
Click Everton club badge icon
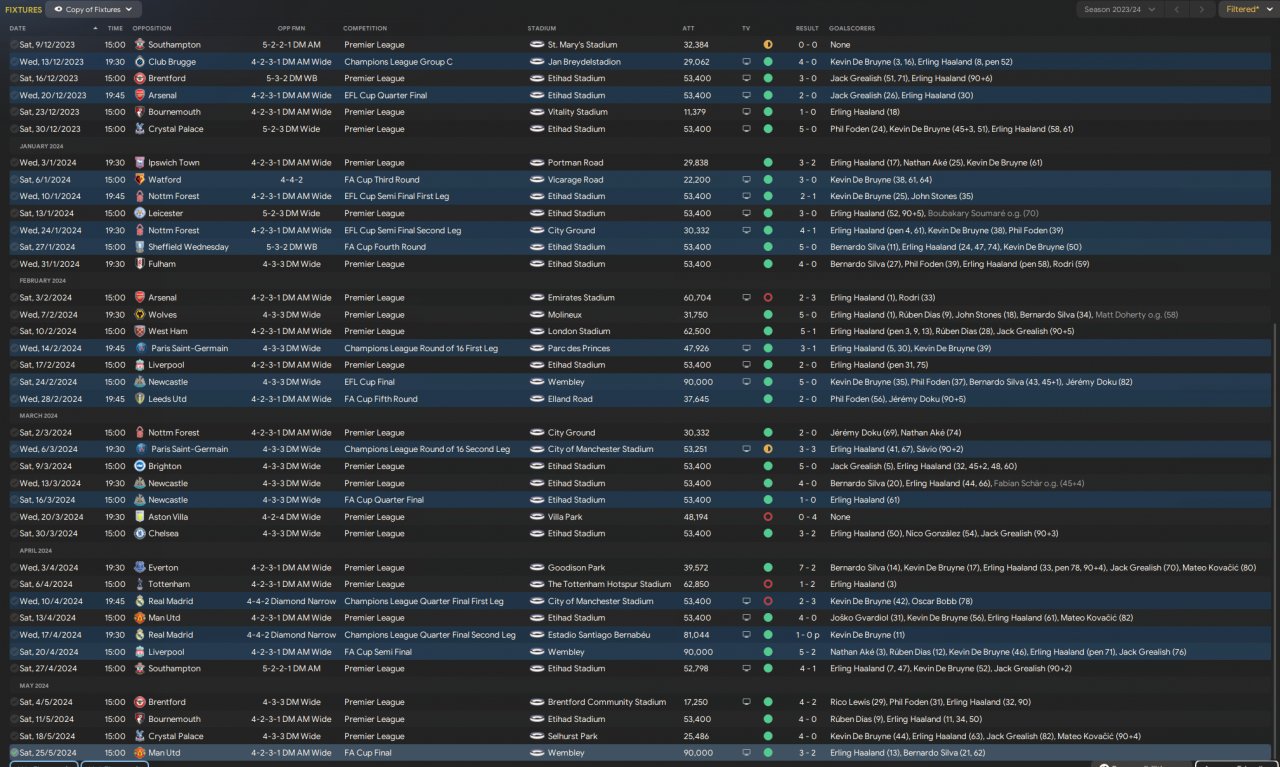pos(140,568)
